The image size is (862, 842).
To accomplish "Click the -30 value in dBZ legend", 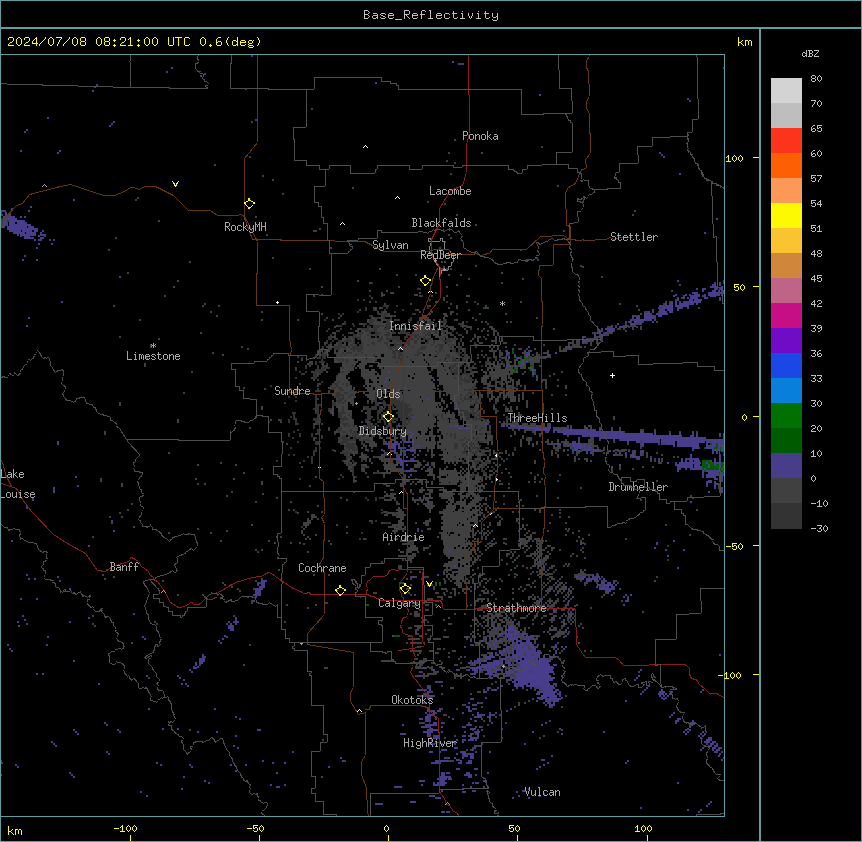I will (x=819, y=528).
